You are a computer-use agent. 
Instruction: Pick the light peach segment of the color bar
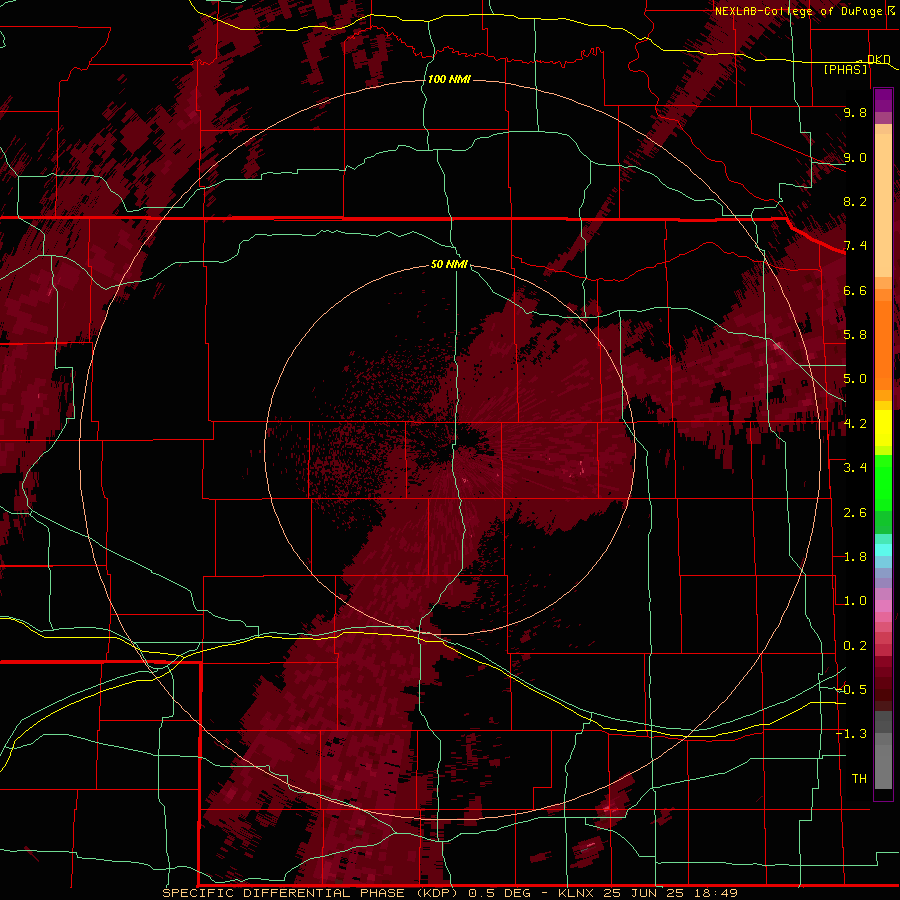coord(883,207)
